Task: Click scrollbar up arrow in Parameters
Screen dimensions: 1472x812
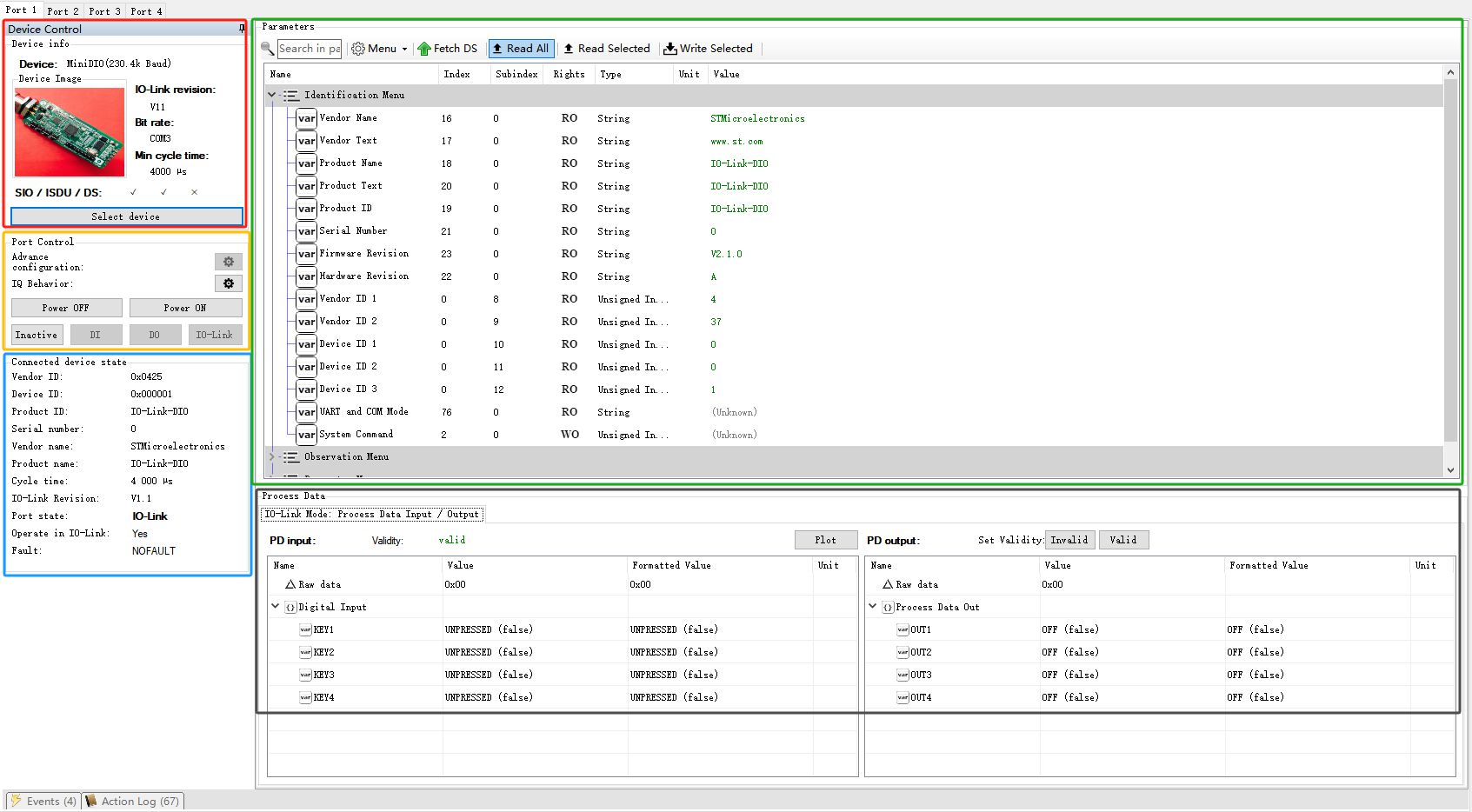Action: tap(1450, 72)
